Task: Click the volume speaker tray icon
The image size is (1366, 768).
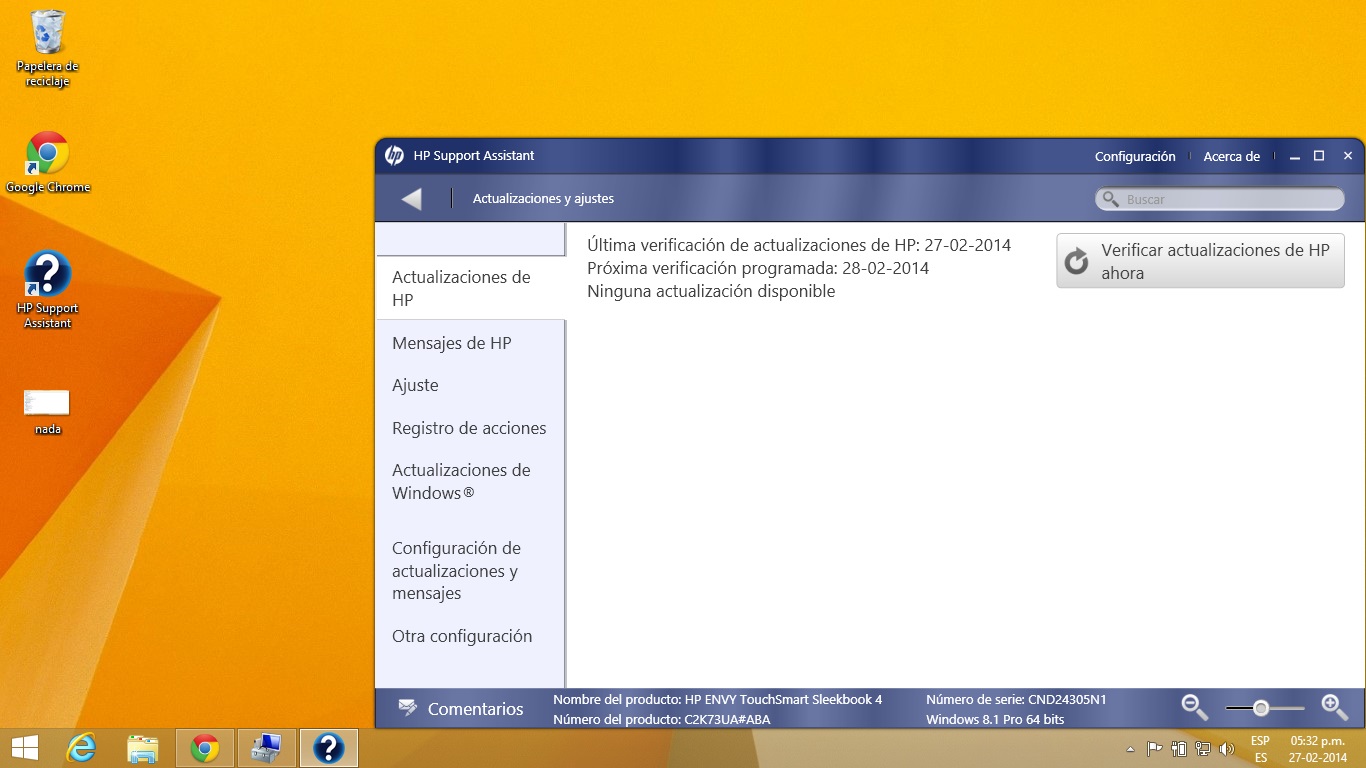Action: pyautogui.click(x=1227, y=748)
